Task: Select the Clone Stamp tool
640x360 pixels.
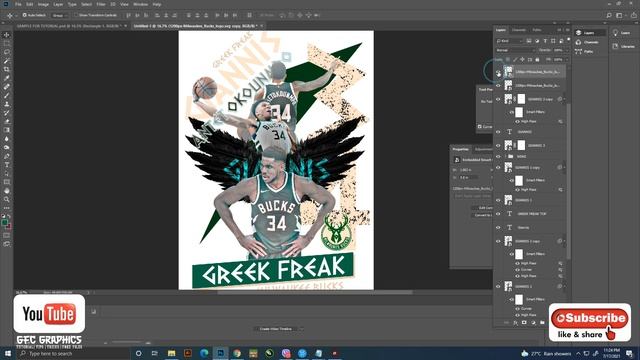Action: [x=7, y=104]
